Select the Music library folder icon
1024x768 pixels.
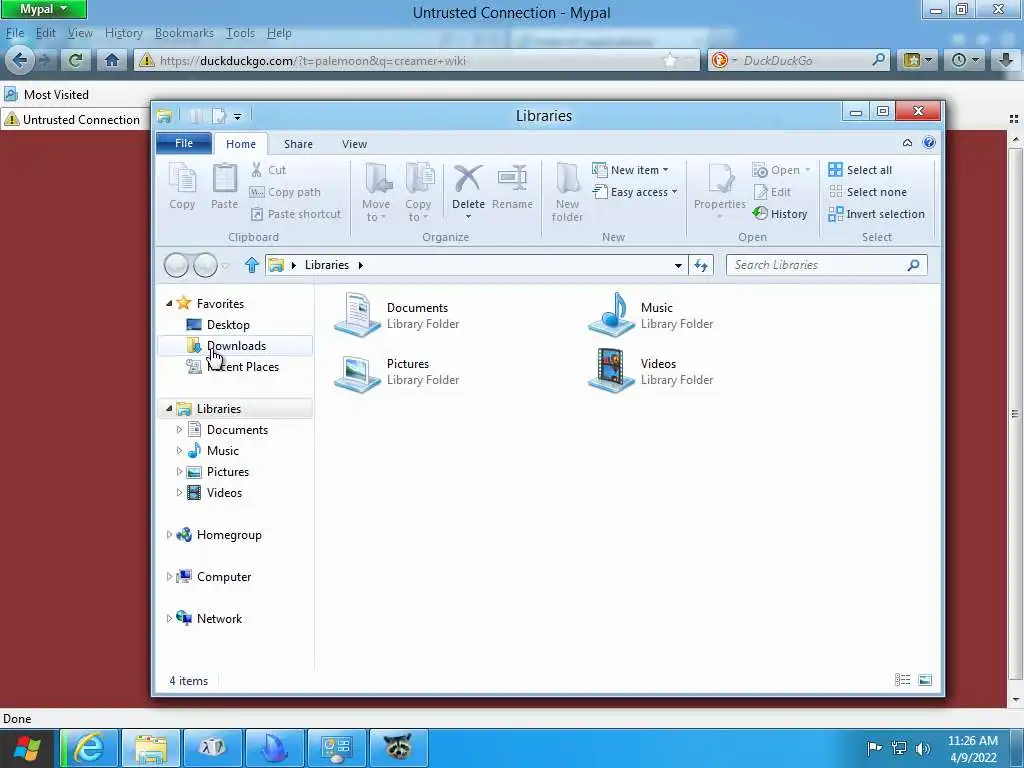coord(611,315)
